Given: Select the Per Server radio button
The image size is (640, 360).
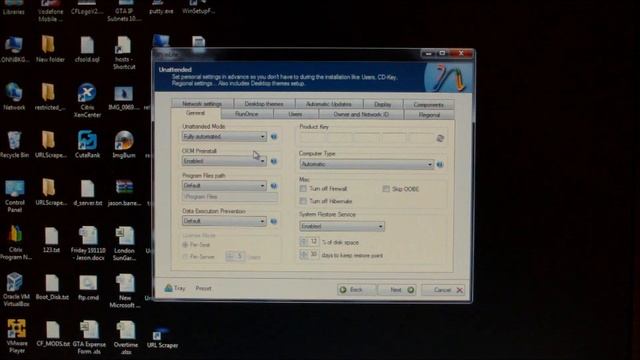Looking at the screenshot, I should (185, 257).
